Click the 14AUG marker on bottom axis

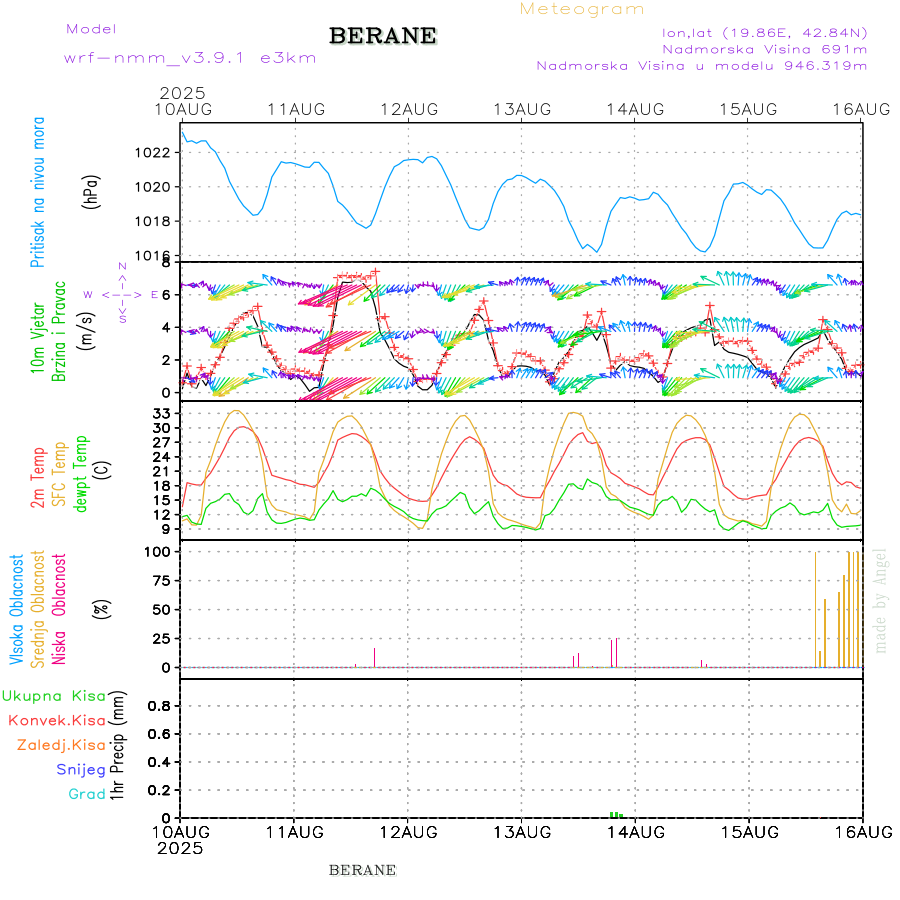(636, 831)
